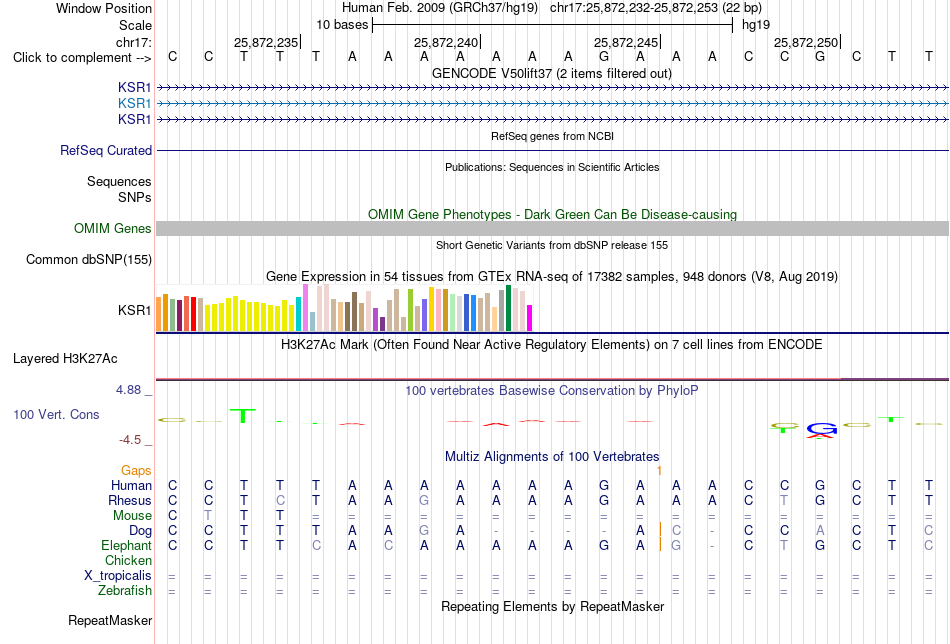Click the 25,872,250 coordinate marker
This screenshot has height=644, width=950.
tap(806, 42)
